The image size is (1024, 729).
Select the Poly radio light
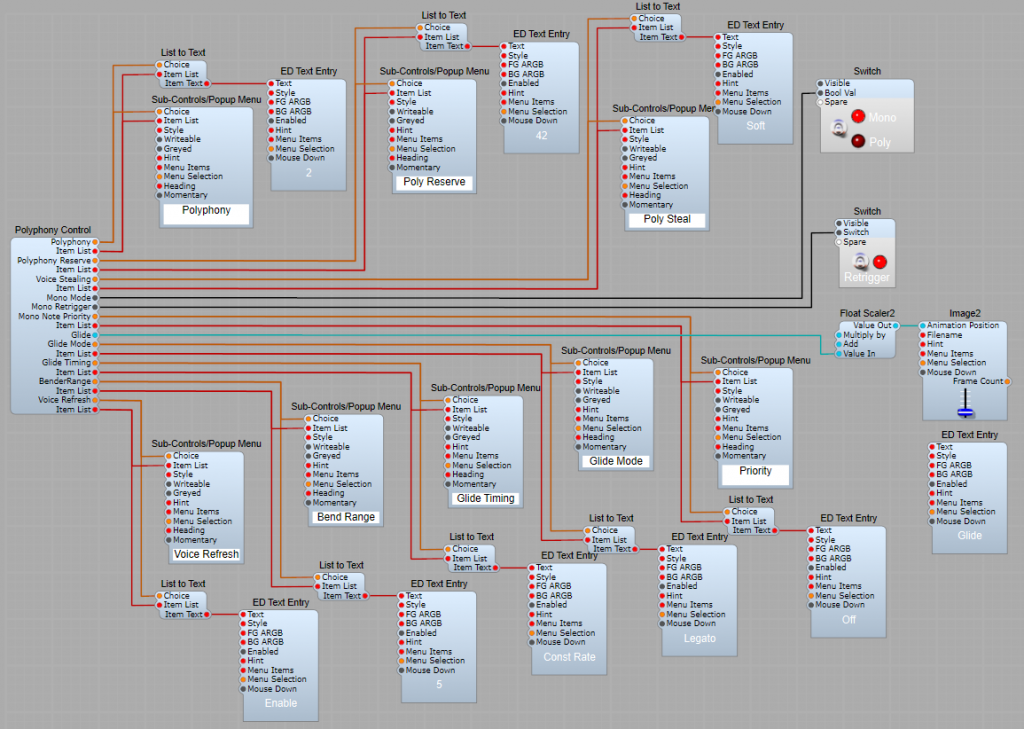tap(858, 142)
